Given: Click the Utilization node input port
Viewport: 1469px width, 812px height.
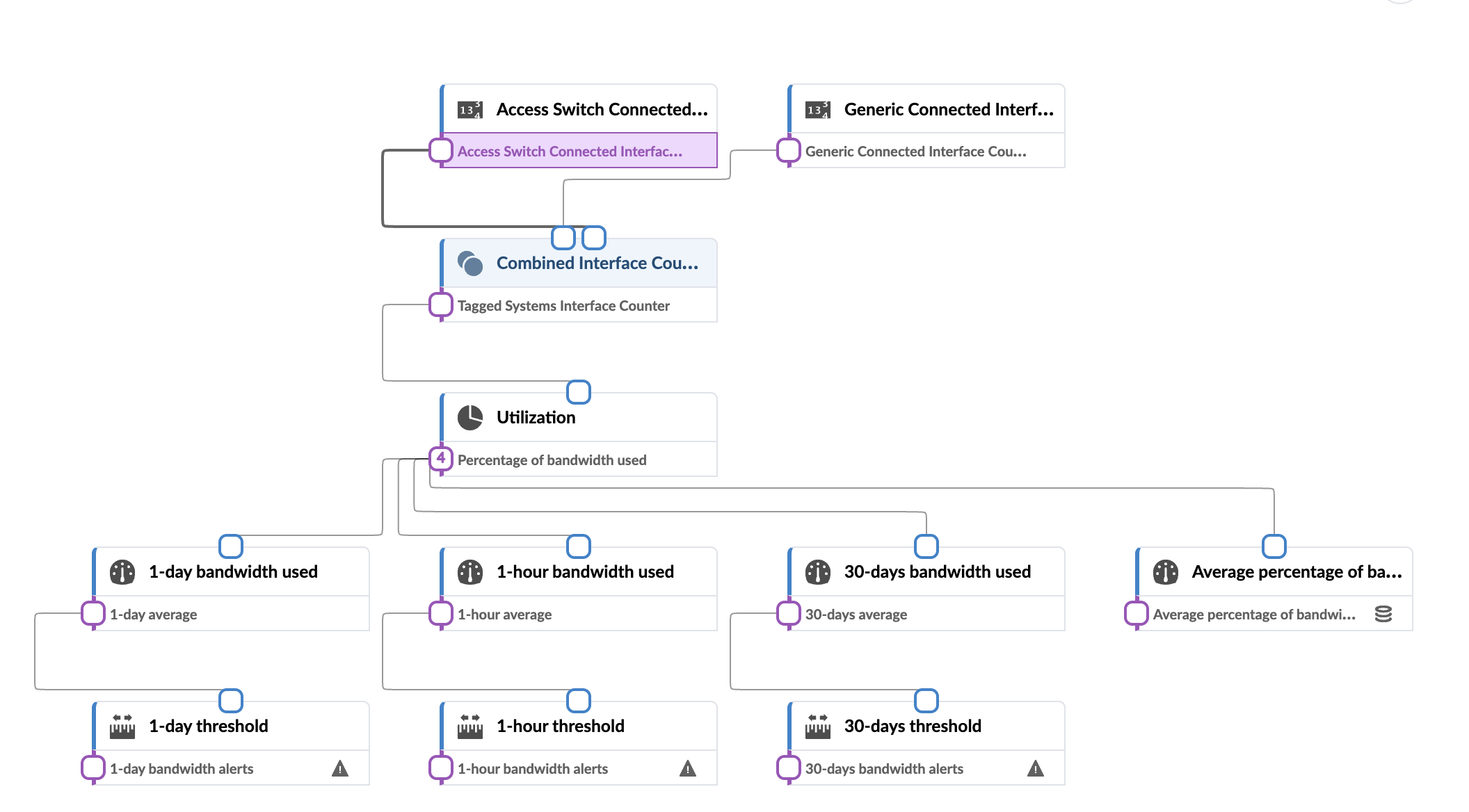Looking at the screenshot, I should tap(579, 392).
